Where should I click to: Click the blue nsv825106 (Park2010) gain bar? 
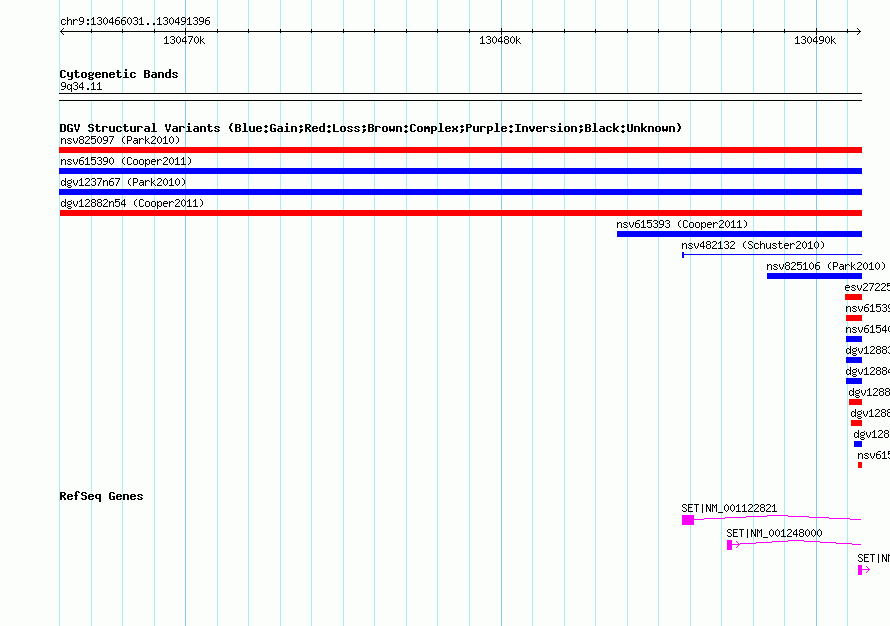click(x=814, y=276)
